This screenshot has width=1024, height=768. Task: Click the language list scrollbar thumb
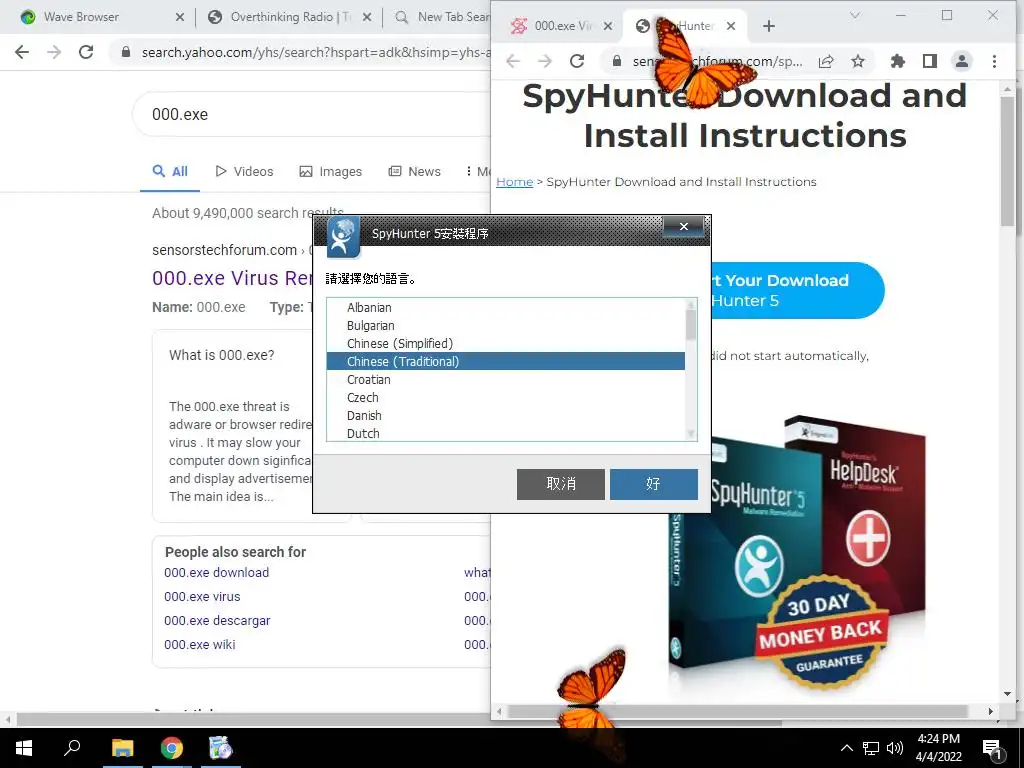pos(691,325)
